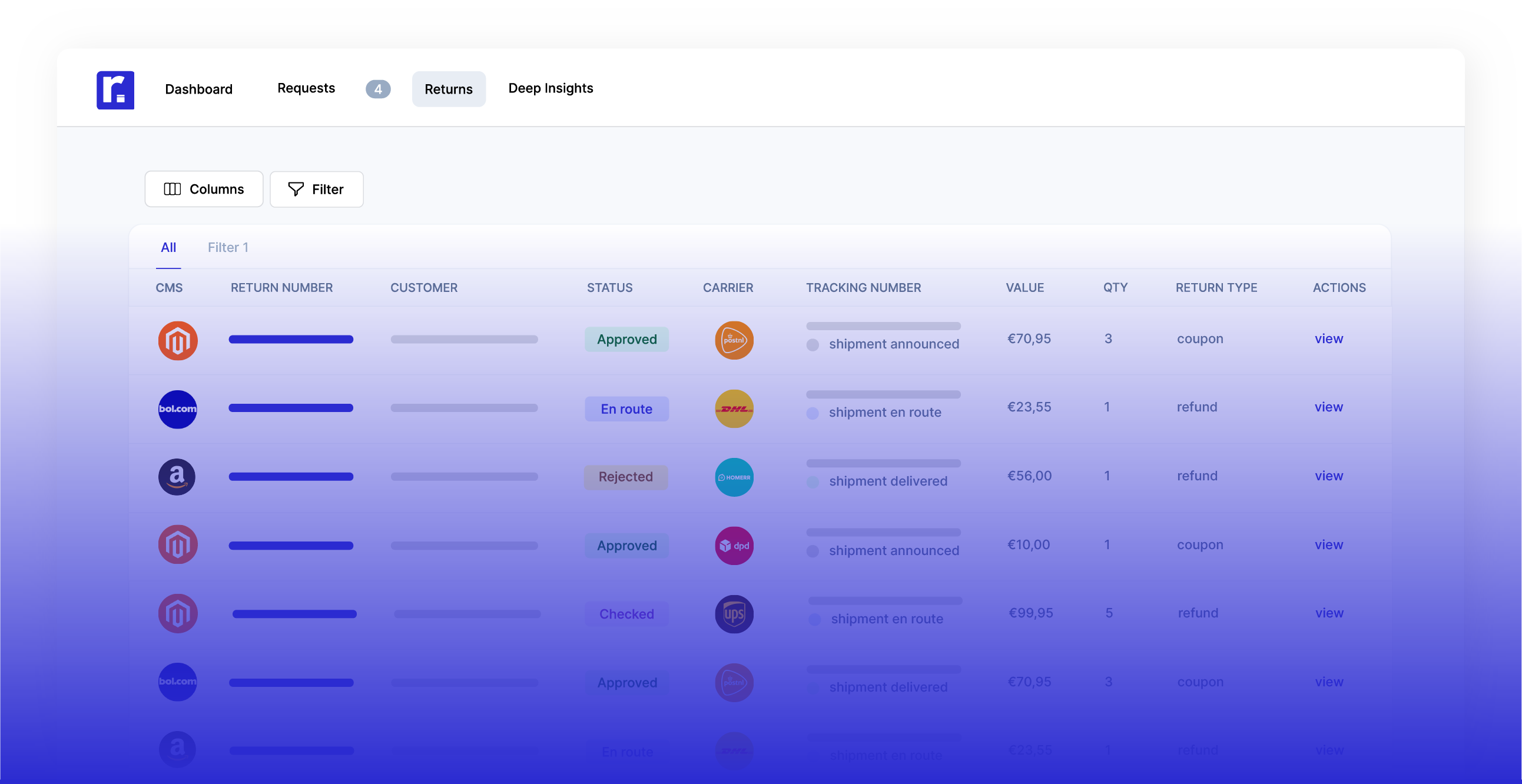Click the Customer column header

click(x=424, y=288)
